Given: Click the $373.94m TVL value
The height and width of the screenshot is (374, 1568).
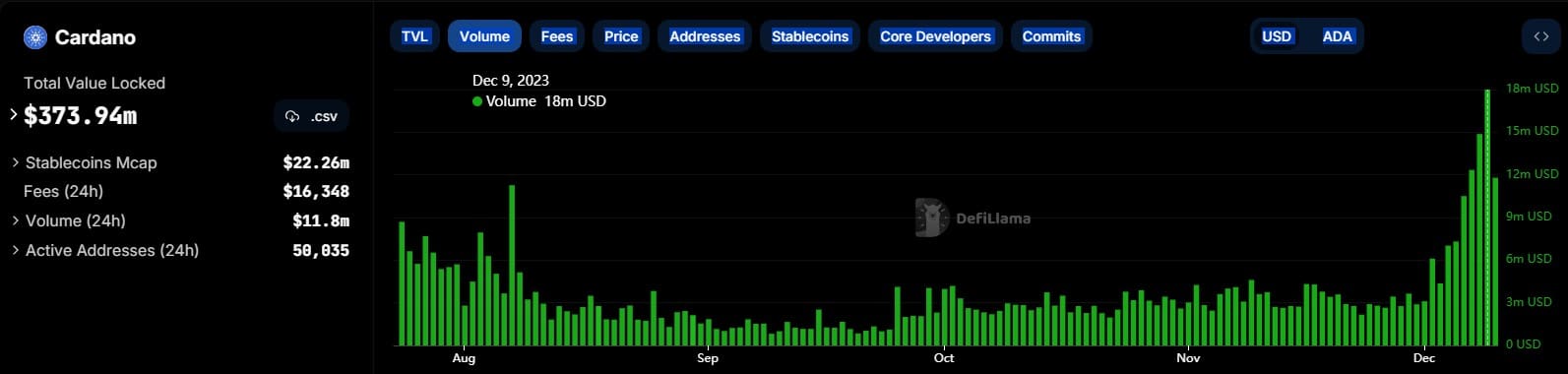Looking at the screenshot, I should (x=80, y=116).
